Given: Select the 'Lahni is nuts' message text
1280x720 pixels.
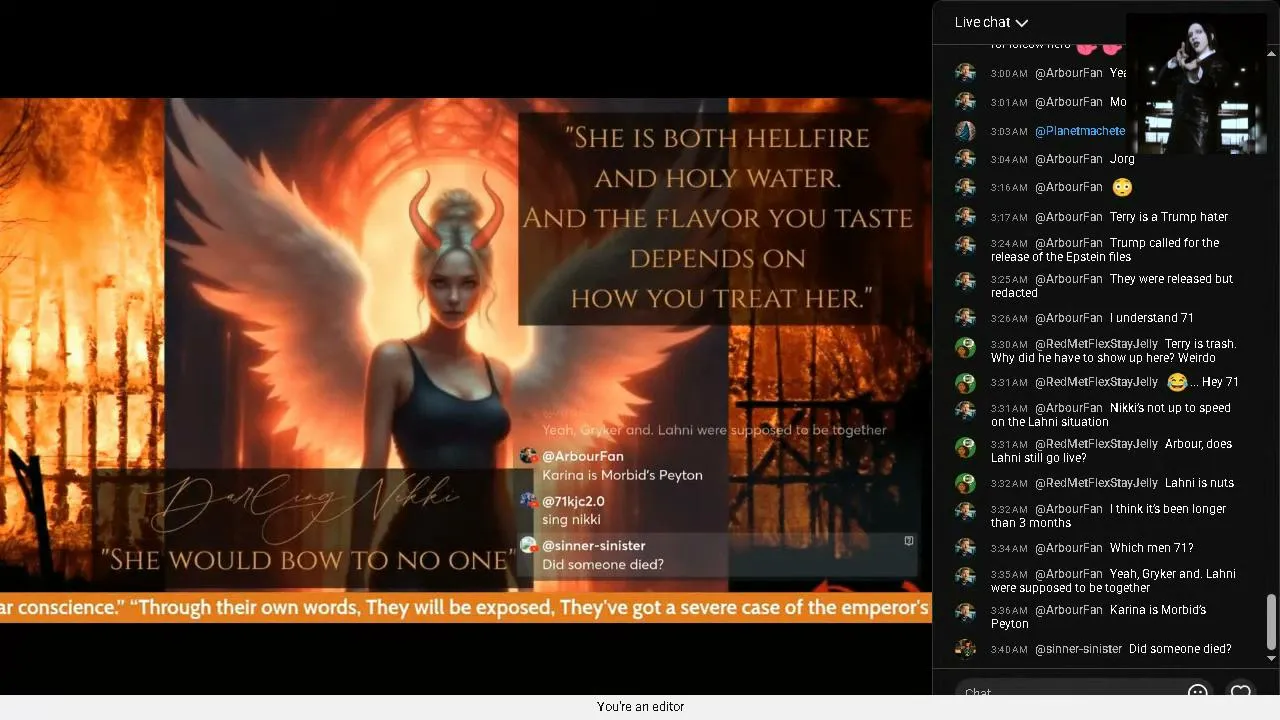Looking at the screenshot, I should (x=1200, y=483).
